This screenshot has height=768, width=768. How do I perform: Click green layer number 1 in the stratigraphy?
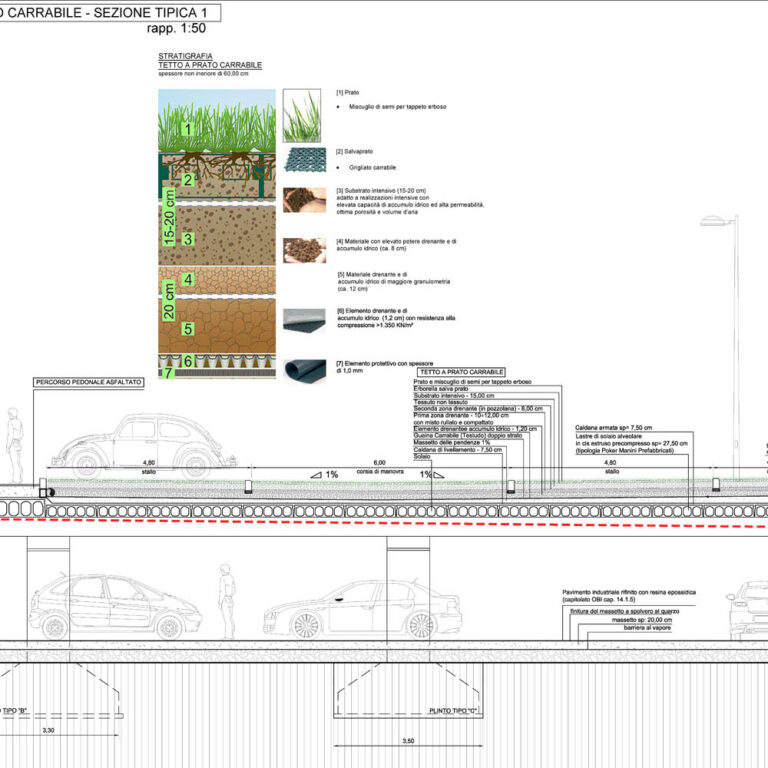[185, 130]
